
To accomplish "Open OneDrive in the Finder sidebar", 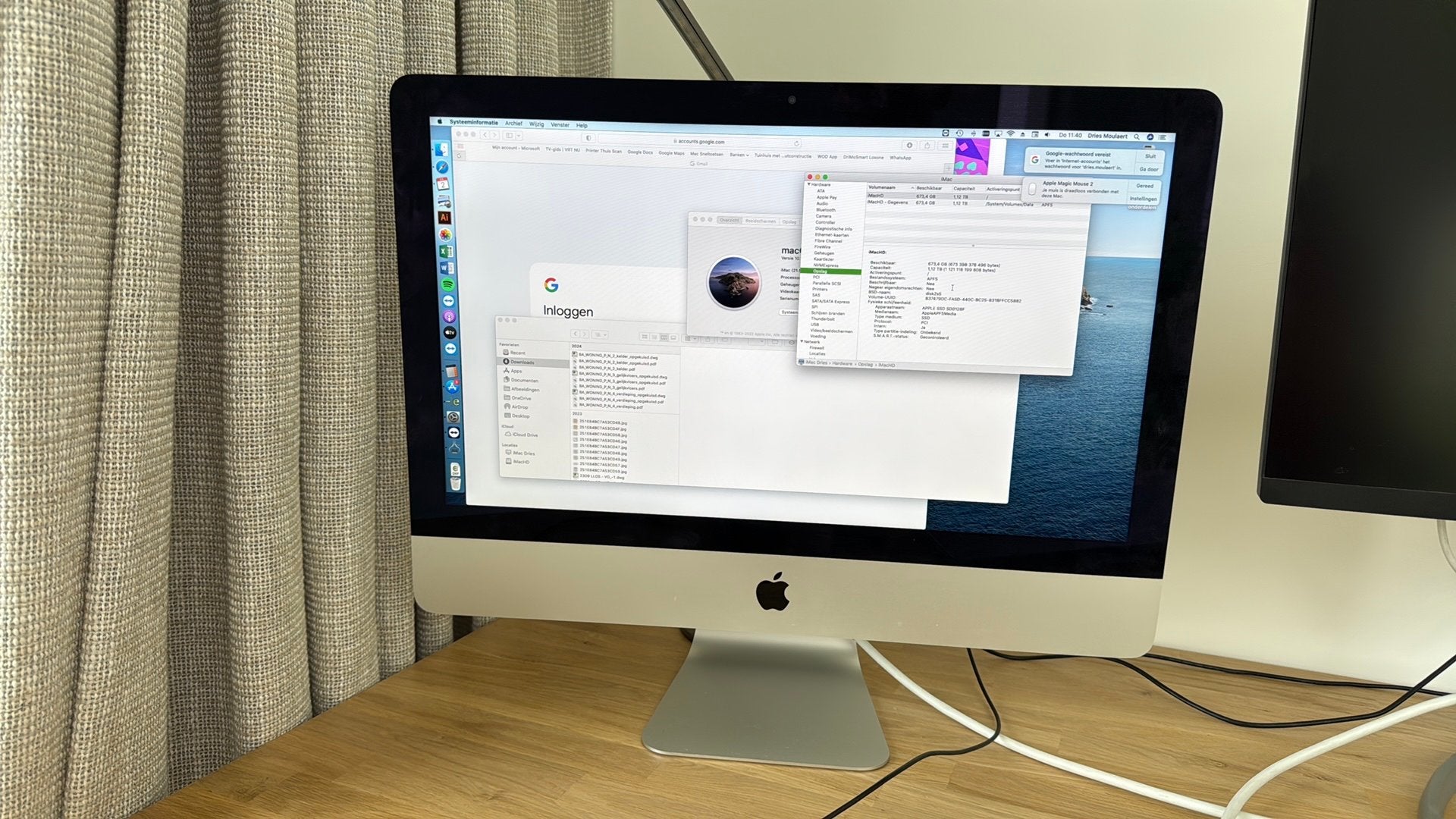I will pyautogui.click(x=522, y=398).
